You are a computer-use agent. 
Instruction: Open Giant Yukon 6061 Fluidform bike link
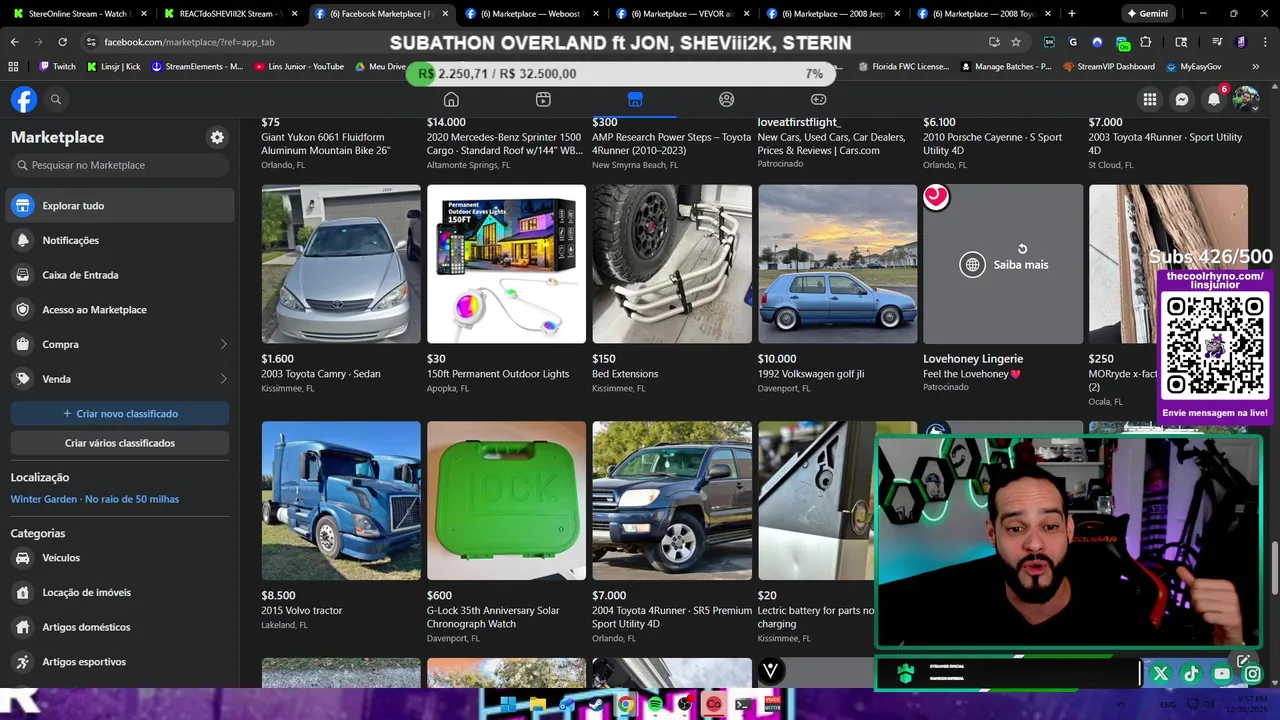(326, 144)
